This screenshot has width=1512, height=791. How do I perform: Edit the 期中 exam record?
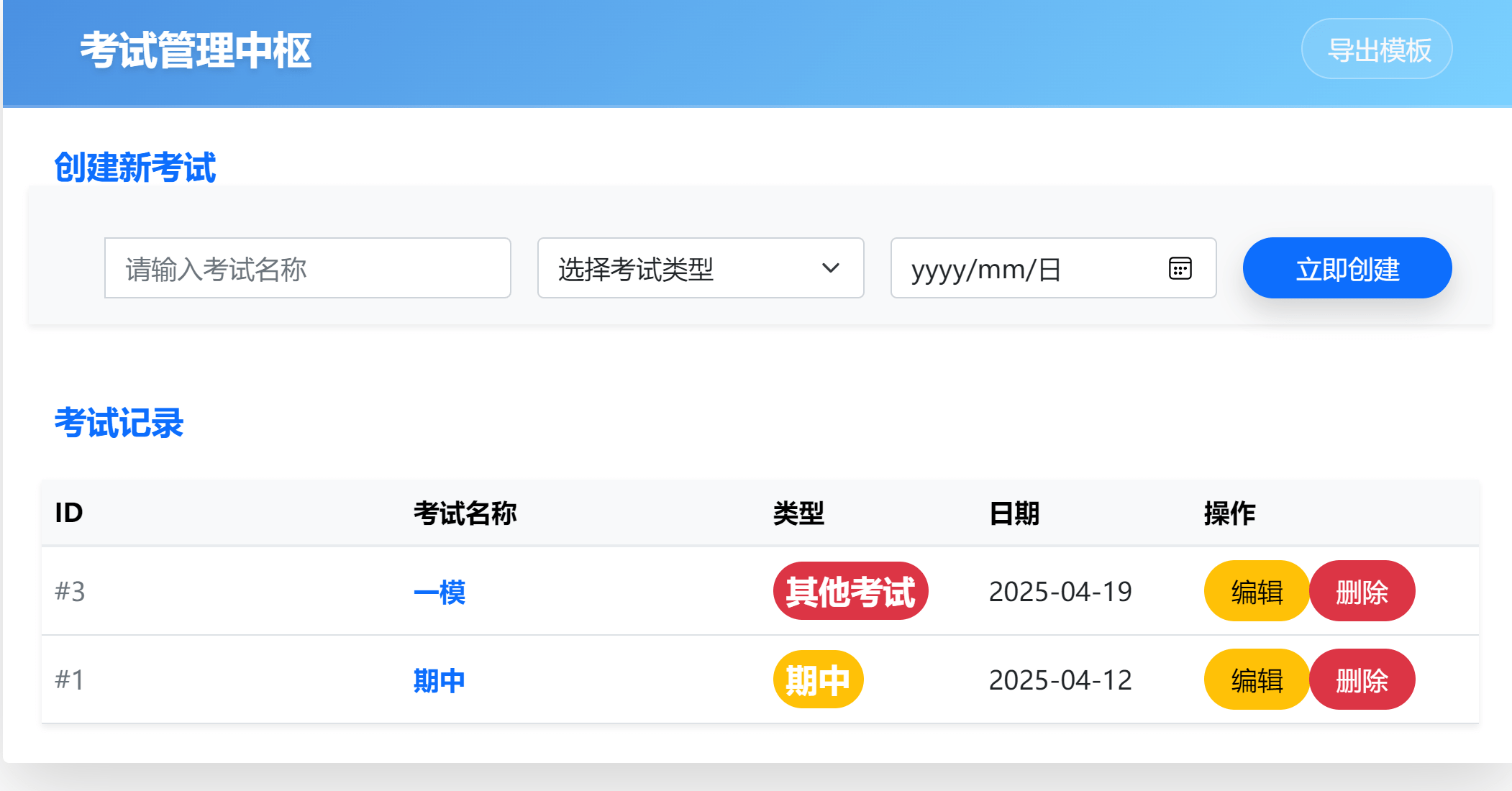[1256, 680]
